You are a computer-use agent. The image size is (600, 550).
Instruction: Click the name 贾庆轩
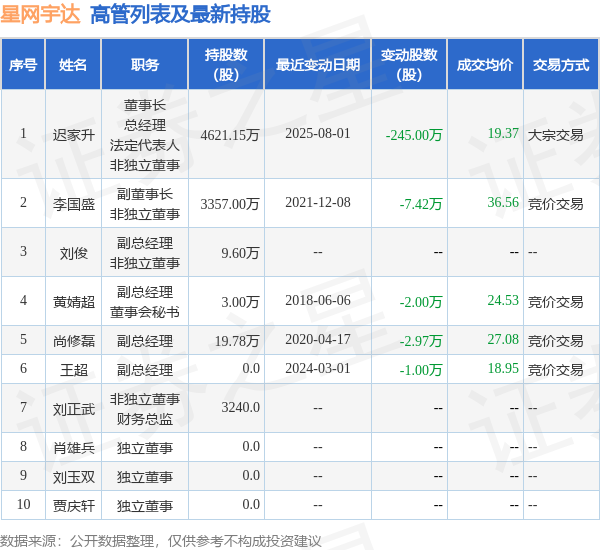(73, 506)
